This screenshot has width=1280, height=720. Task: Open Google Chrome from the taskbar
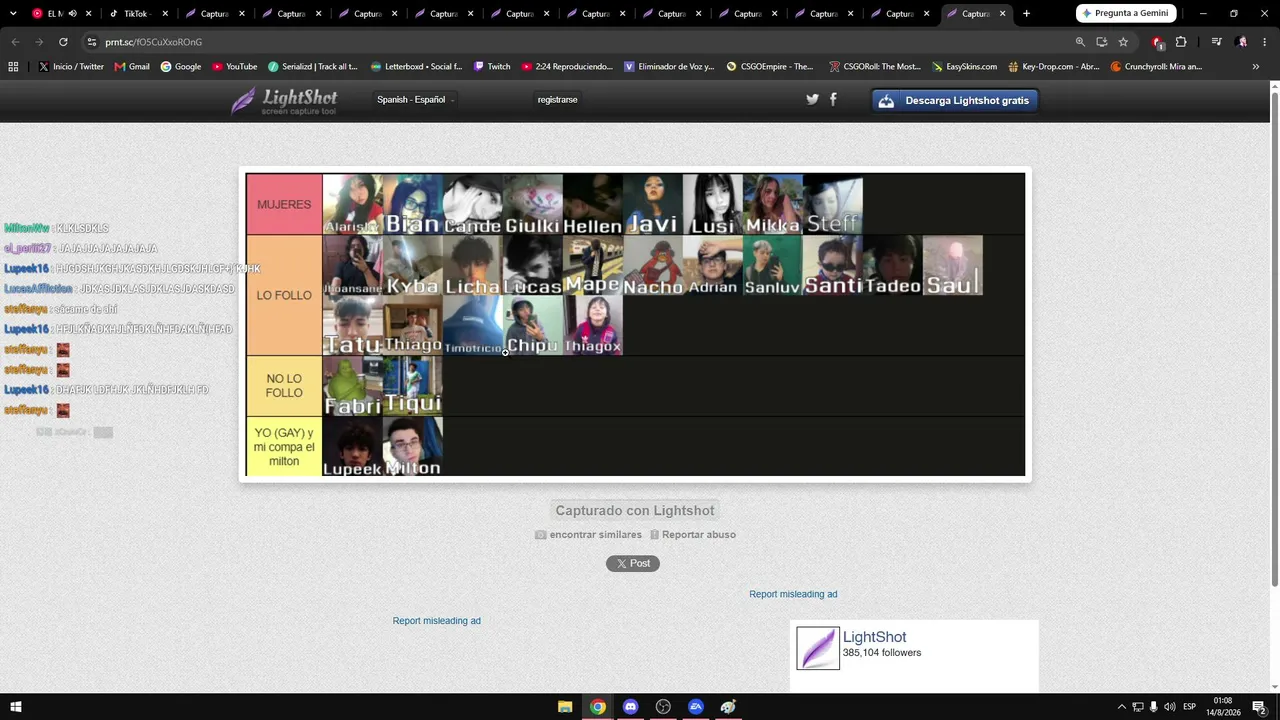coord(597,707)
